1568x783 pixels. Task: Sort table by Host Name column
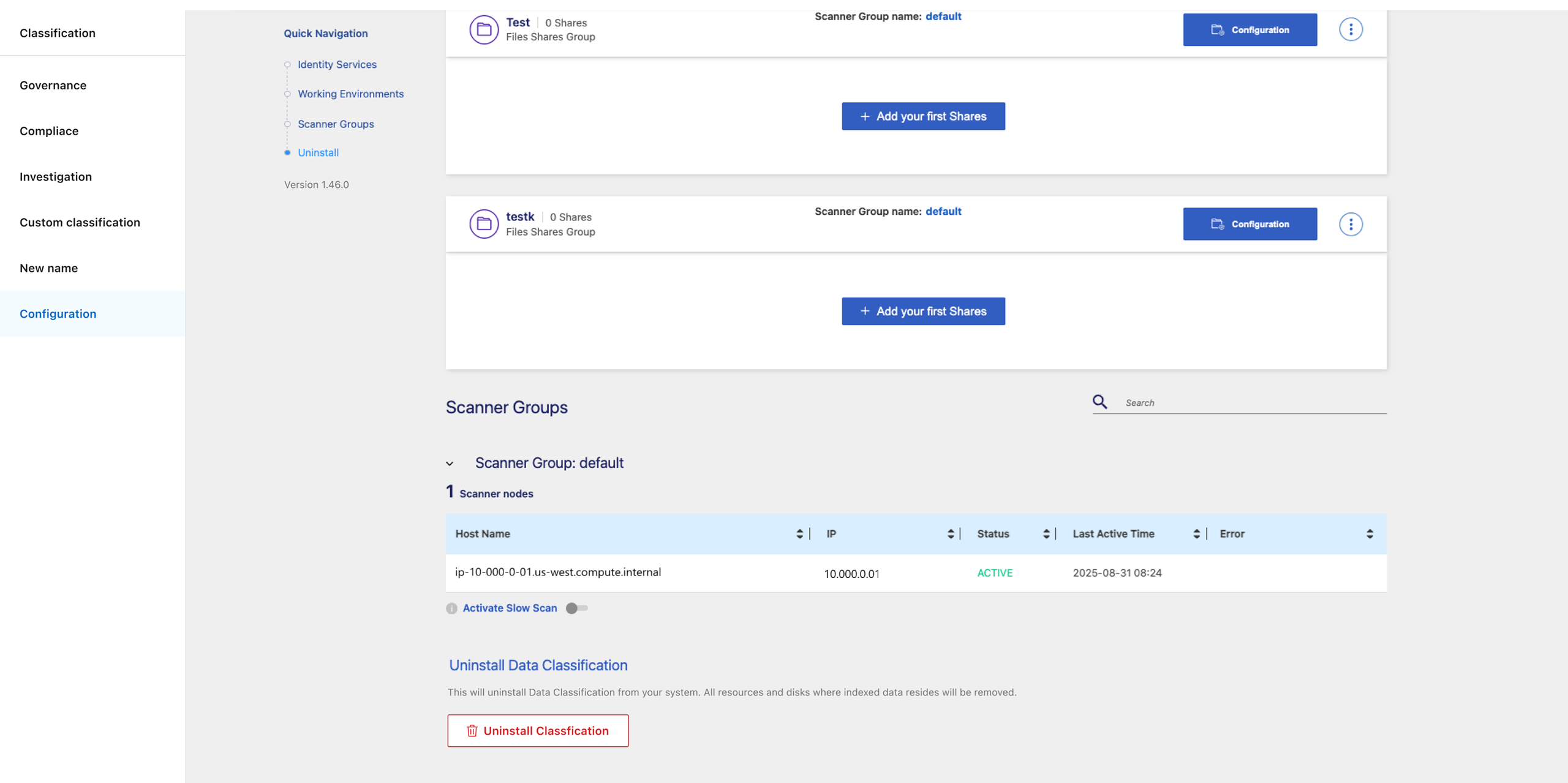pyautogui.click(x=799, y=534)
